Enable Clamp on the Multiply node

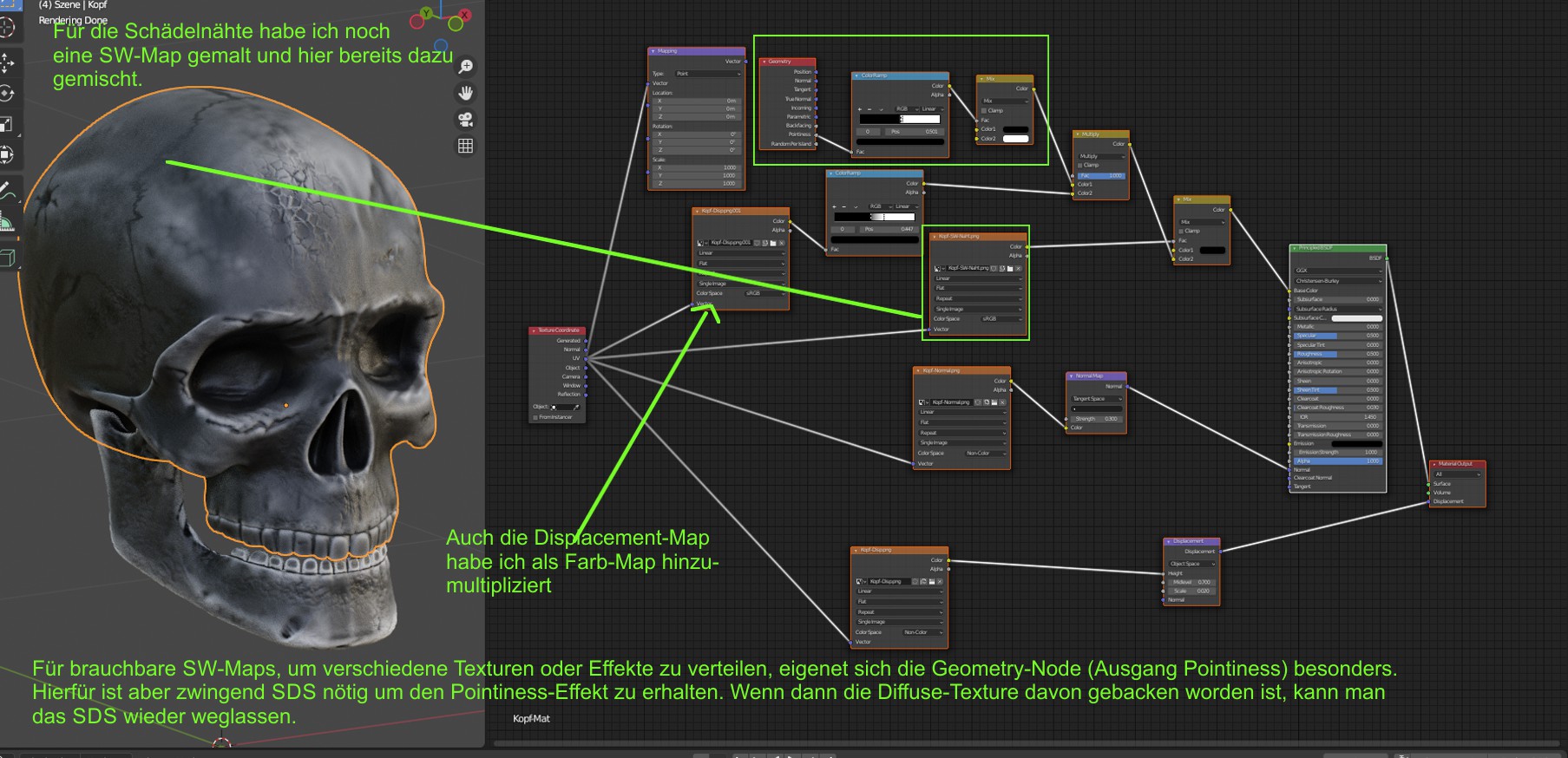[1080, 165]
